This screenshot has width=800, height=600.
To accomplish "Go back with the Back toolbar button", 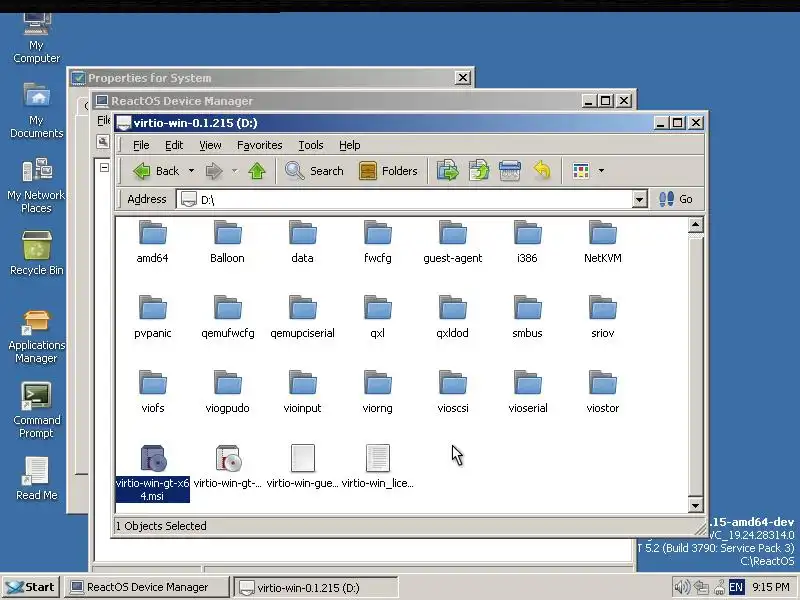I will coord(156,171).
